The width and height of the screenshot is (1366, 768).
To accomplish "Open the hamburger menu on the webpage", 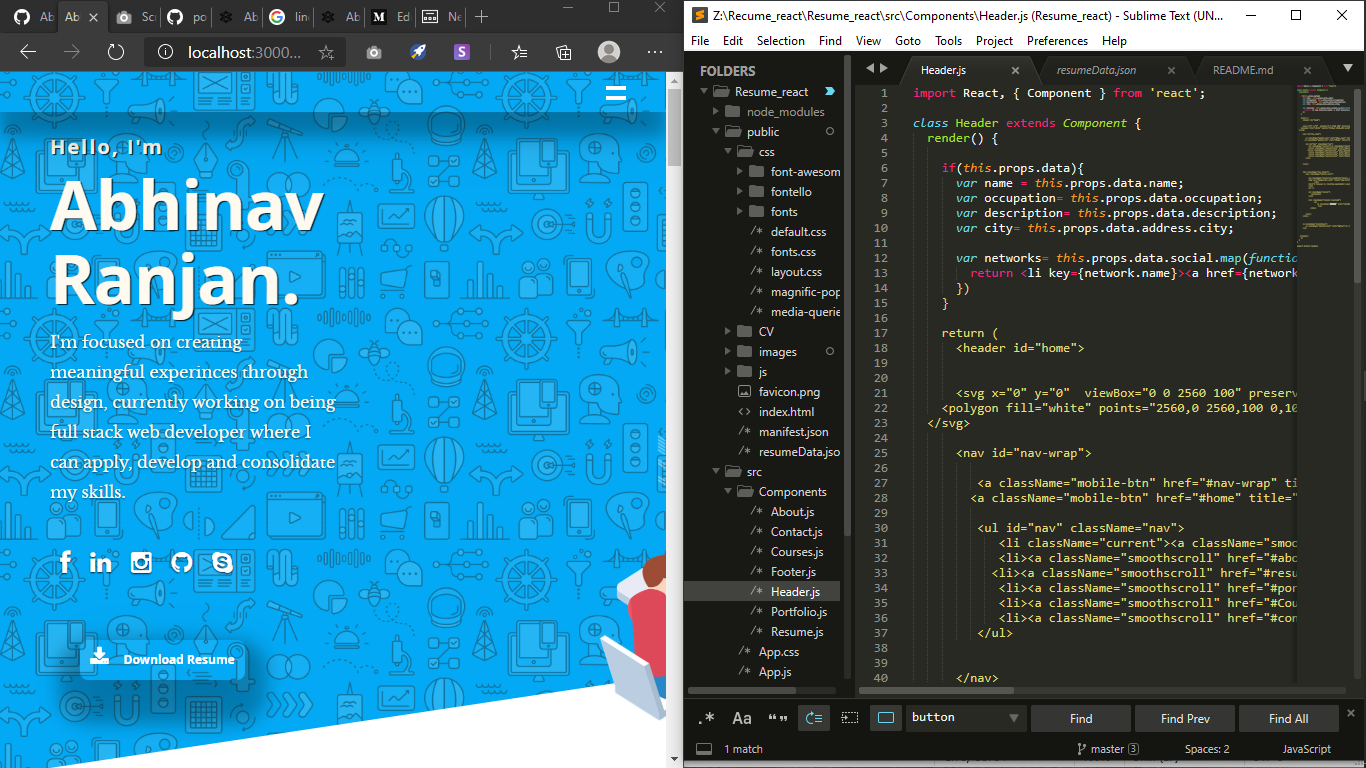I will tap(616, 91).
